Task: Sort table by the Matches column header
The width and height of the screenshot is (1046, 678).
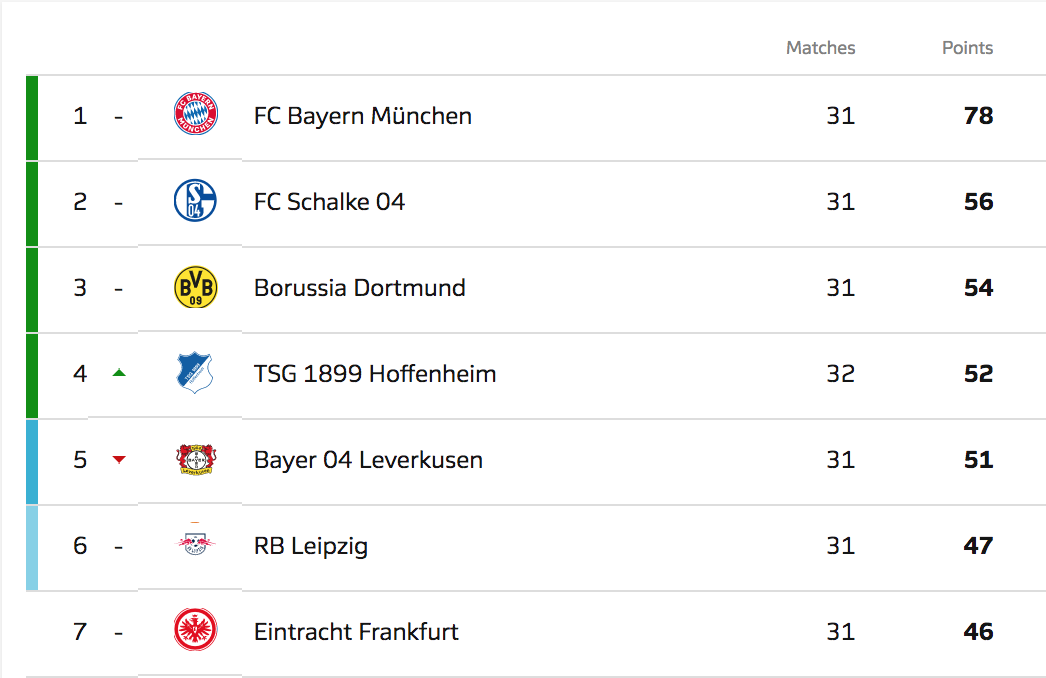Action: coord(820,48)
